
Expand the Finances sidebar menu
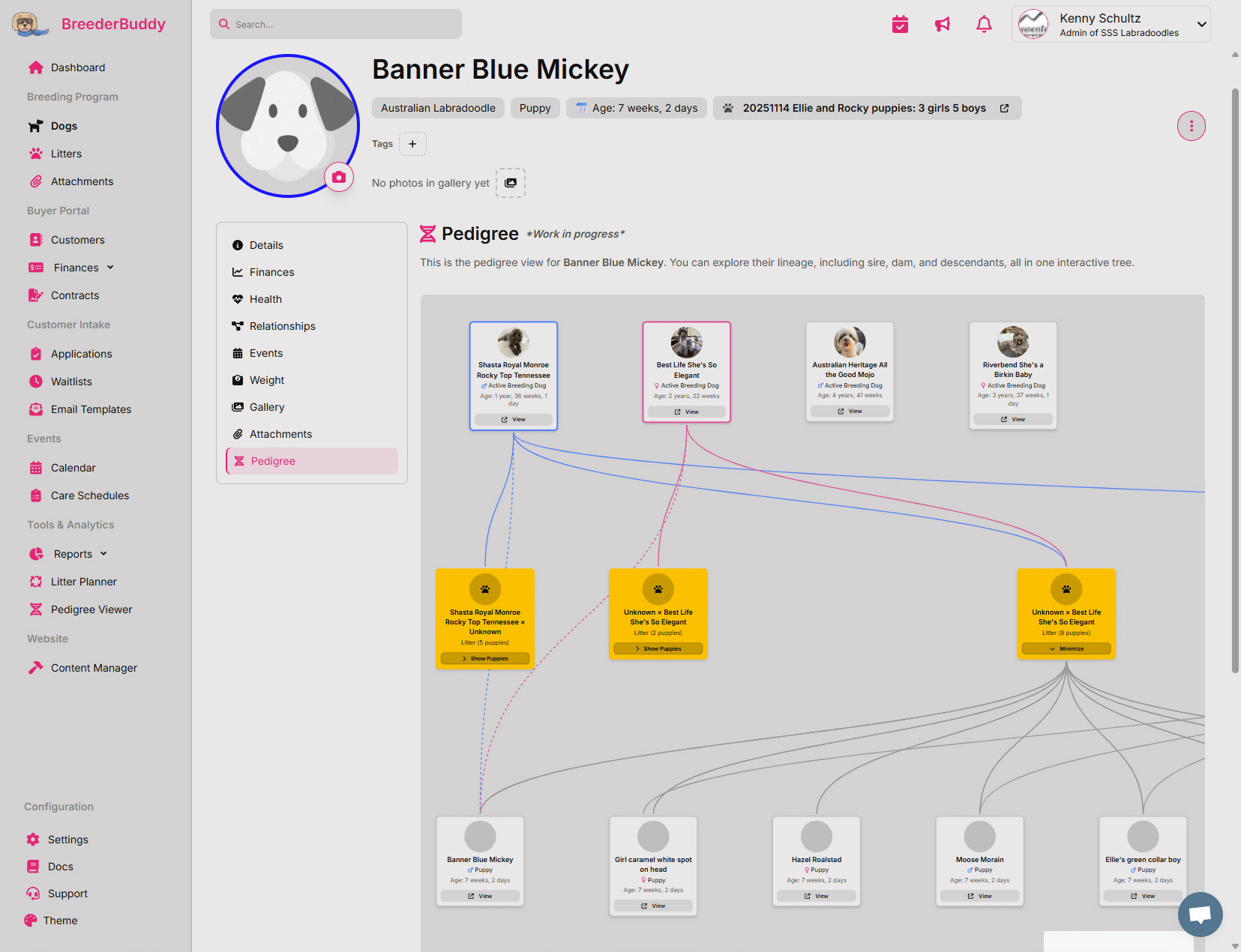tap(75, 267)
